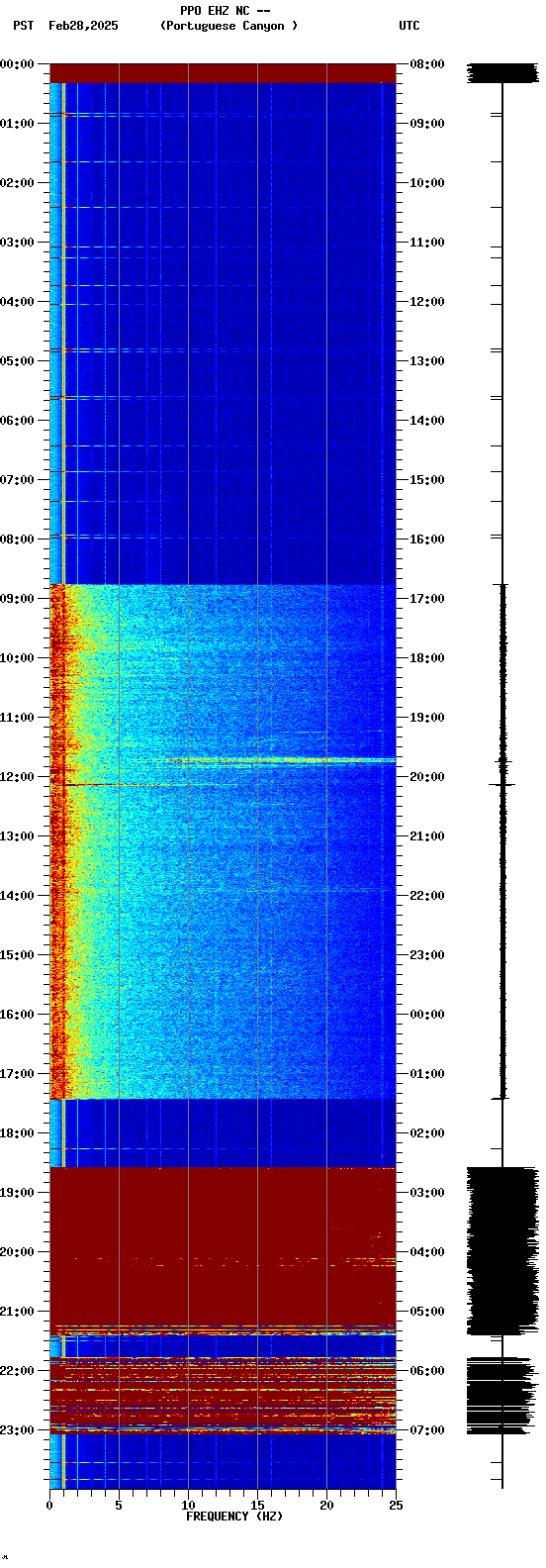Click the UTC time label '17:00'

coord(427,599)
